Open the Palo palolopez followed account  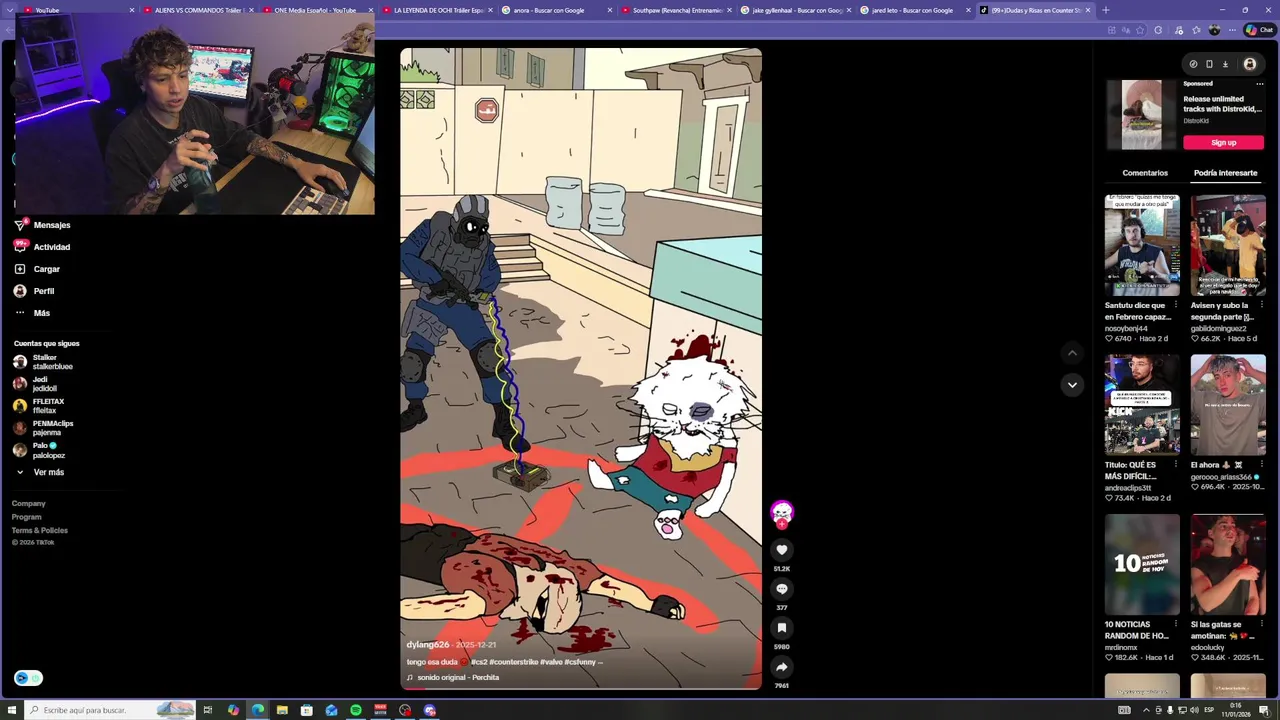tap(38, 450)
